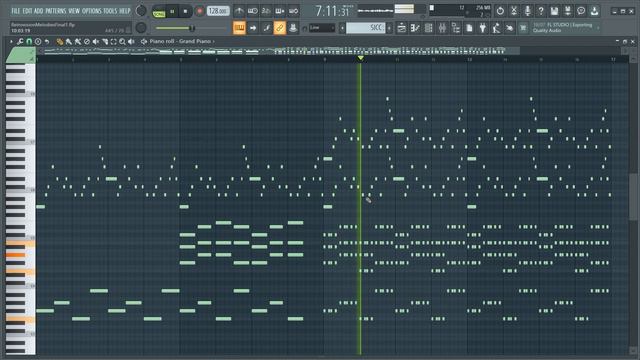Image resolution: width=640 pixels, height=360 pixels.
Task: Choose the Select marquee tool
Action: point(113,41)
